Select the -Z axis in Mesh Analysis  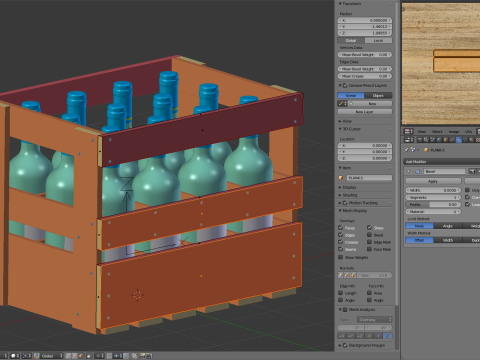coord(388,336)
